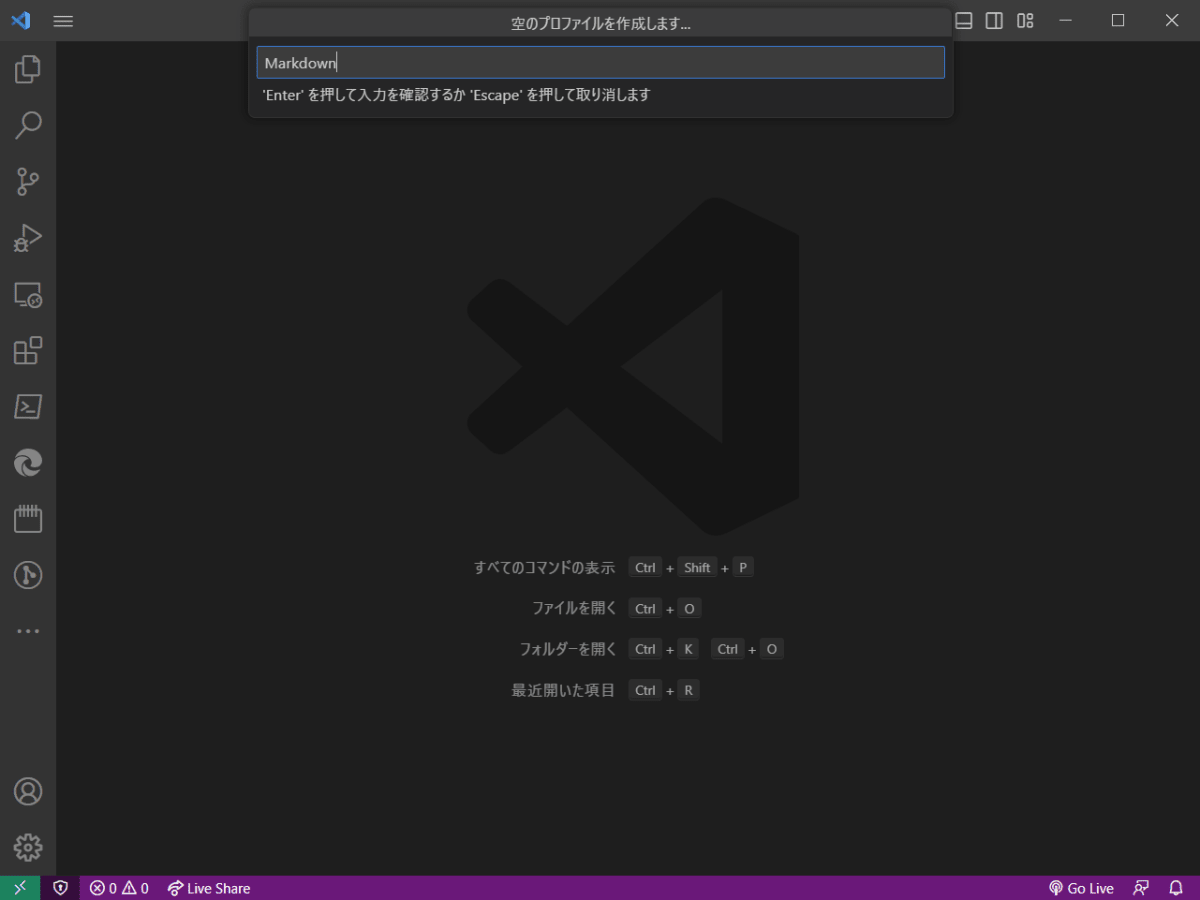Image resolution: width=1200 pixels, height=900 pixels.
Task: Open the notifications bell
Action: (1176, 888)
